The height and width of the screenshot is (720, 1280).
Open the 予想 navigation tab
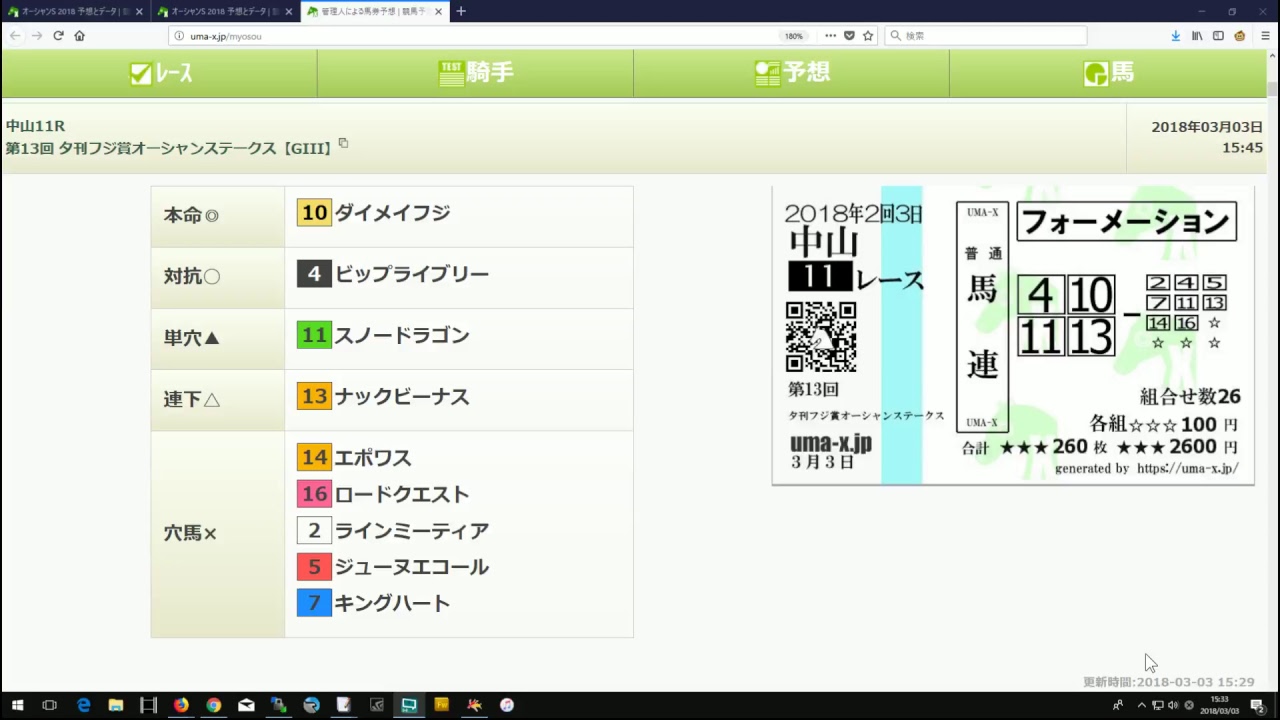[x=791, y=73]
